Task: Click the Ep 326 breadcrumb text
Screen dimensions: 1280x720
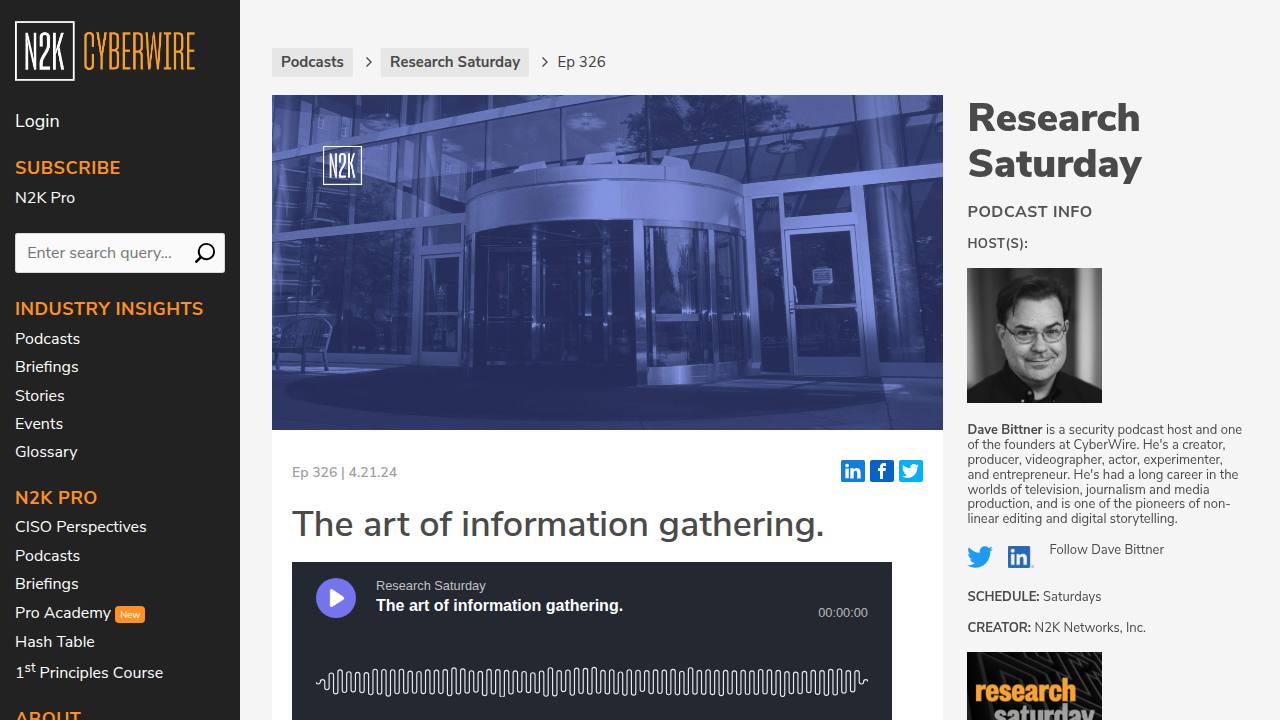Action: [x=581, y=62]
